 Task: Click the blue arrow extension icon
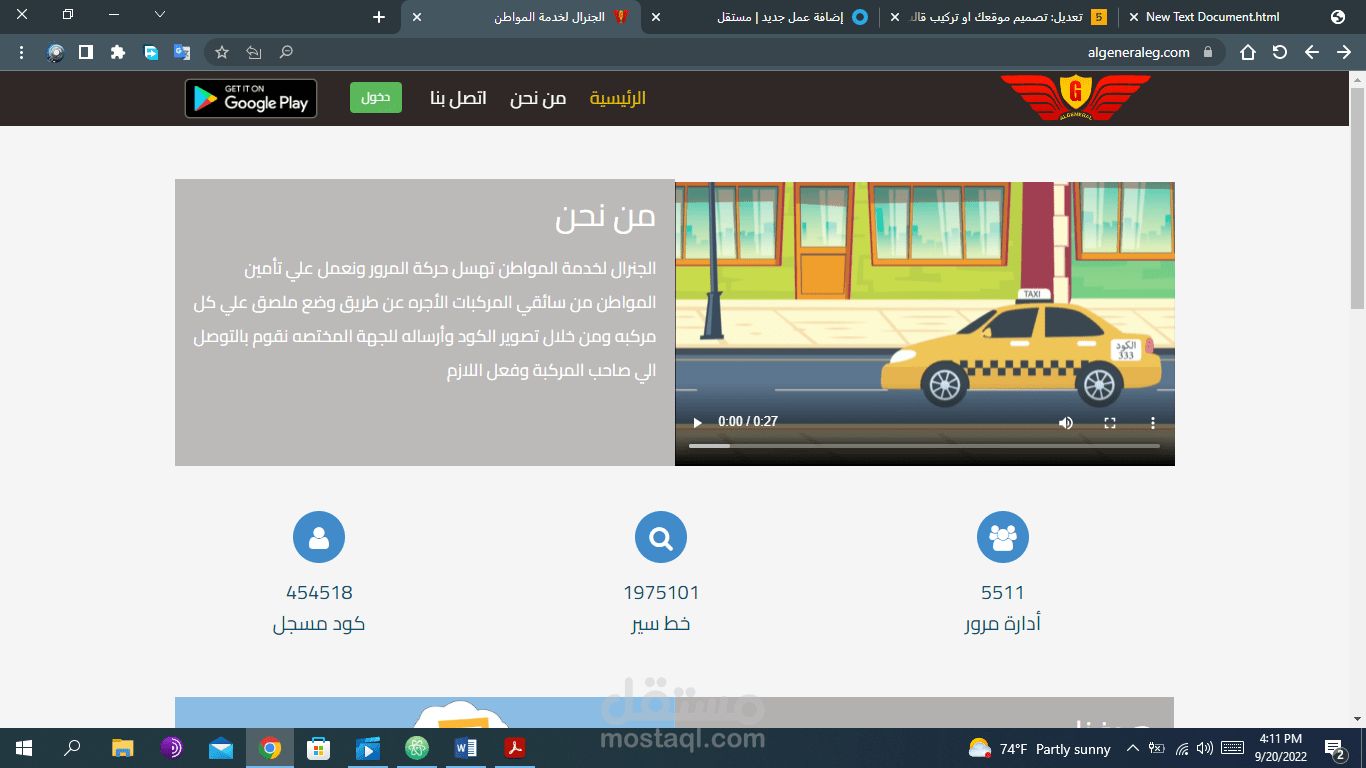point(150,52)
